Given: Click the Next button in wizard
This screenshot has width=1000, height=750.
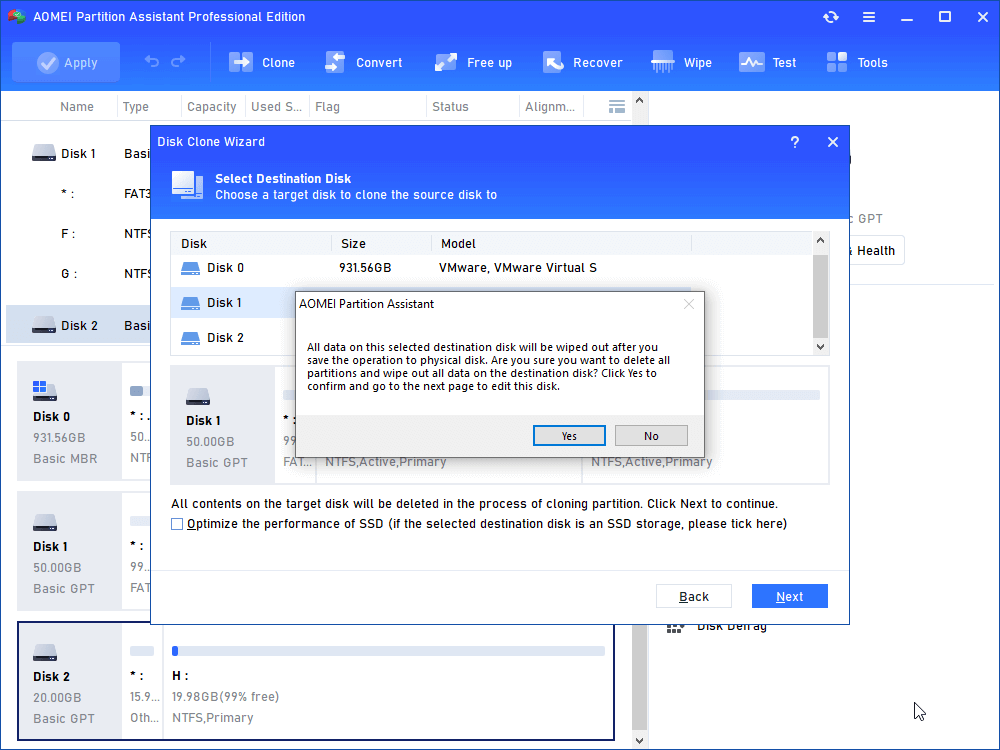Looking at the screenshot, I should (790, 596).
